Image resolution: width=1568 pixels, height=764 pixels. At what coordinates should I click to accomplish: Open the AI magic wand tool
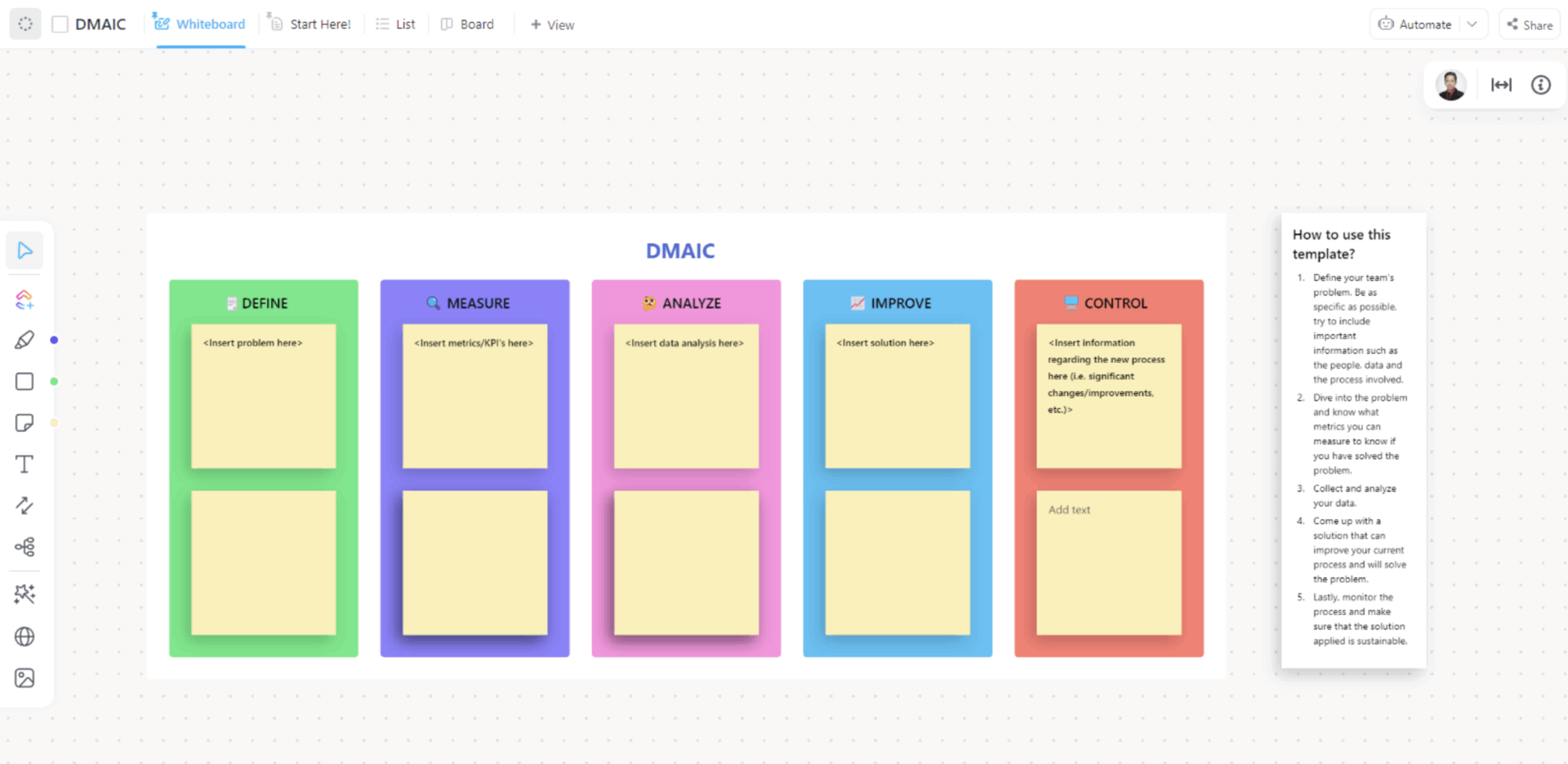(24, 594)
